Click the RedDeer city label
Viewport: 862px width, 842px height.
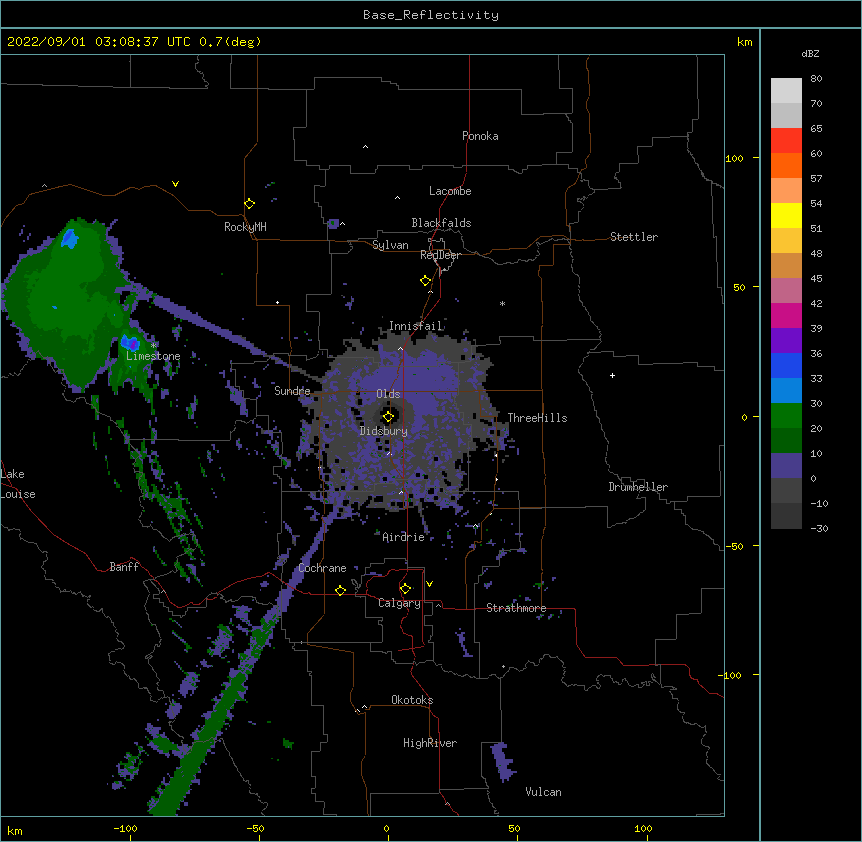[440, 255]
